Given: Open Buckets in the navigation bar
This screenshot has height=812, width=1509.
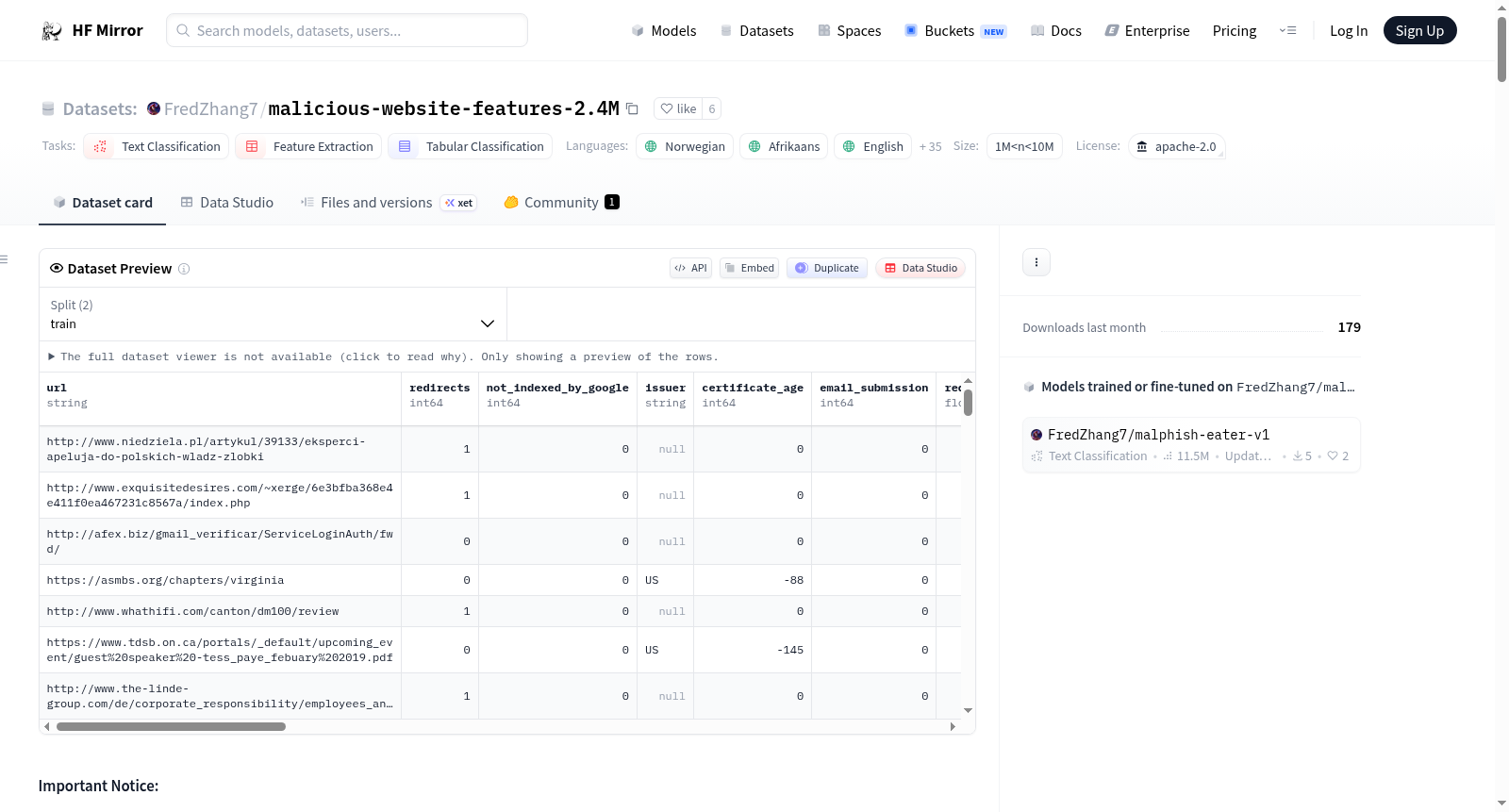Looking at the screenshot, I should point(955,31).
